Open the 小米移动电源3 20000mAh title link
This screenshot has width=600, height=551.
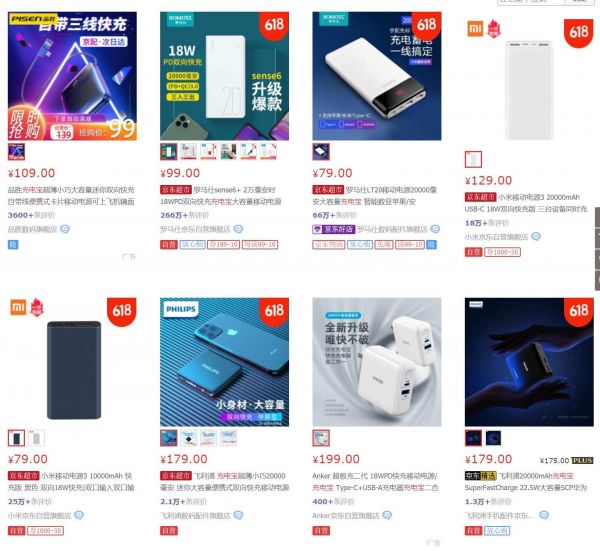coord(526,203)
